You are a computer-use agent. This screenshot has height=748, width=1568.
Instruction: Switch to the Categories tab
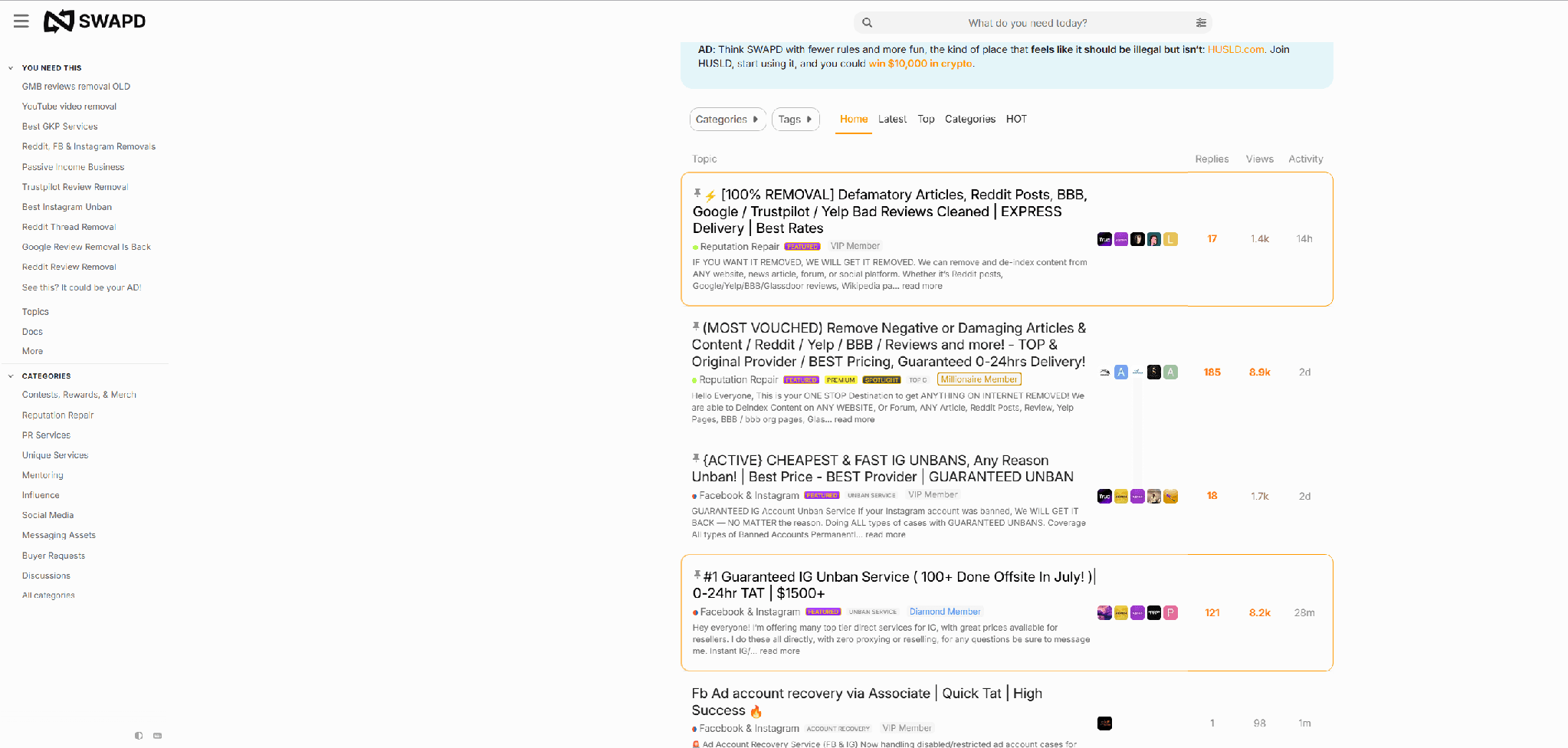(970, 120)
